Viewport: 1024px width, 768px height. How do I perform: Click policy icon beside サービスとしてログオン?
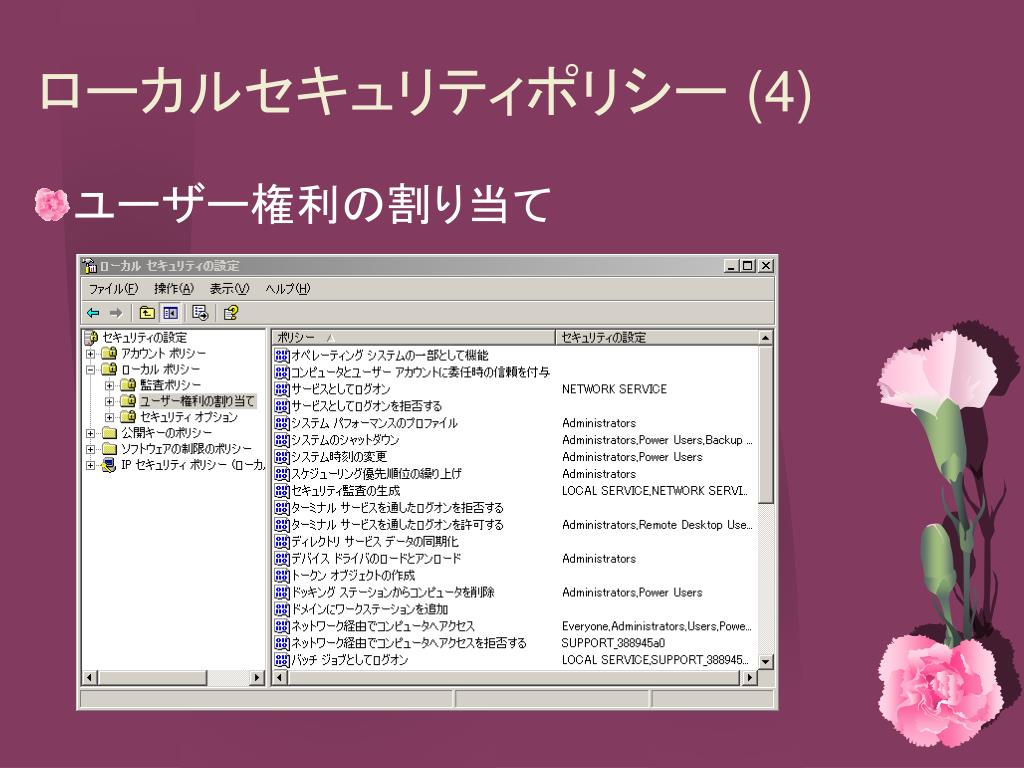281,389
